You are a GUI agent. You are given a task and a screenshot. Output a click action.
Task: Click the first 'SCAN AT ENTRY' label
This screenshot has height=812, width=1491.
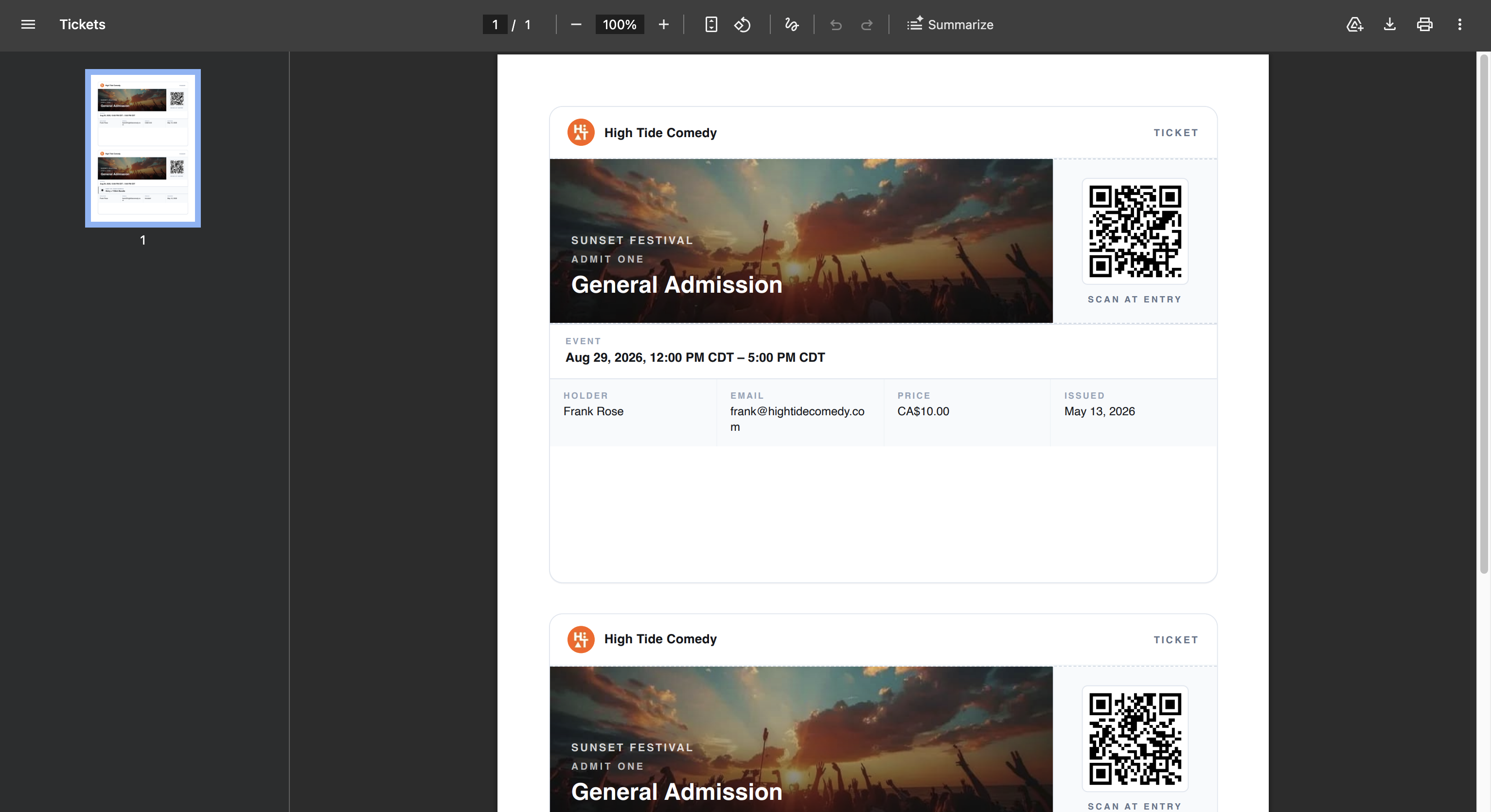1135,299
